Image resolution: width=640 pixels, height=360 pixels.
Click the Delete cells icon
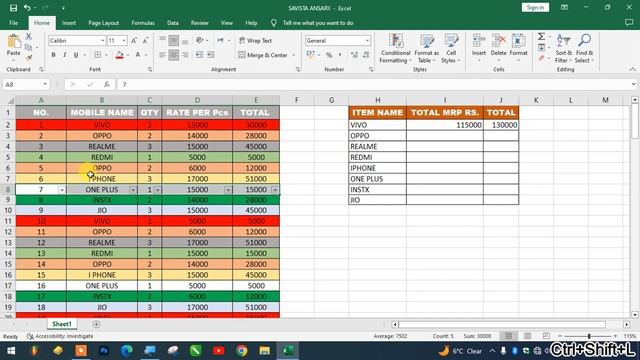point(498,41)
